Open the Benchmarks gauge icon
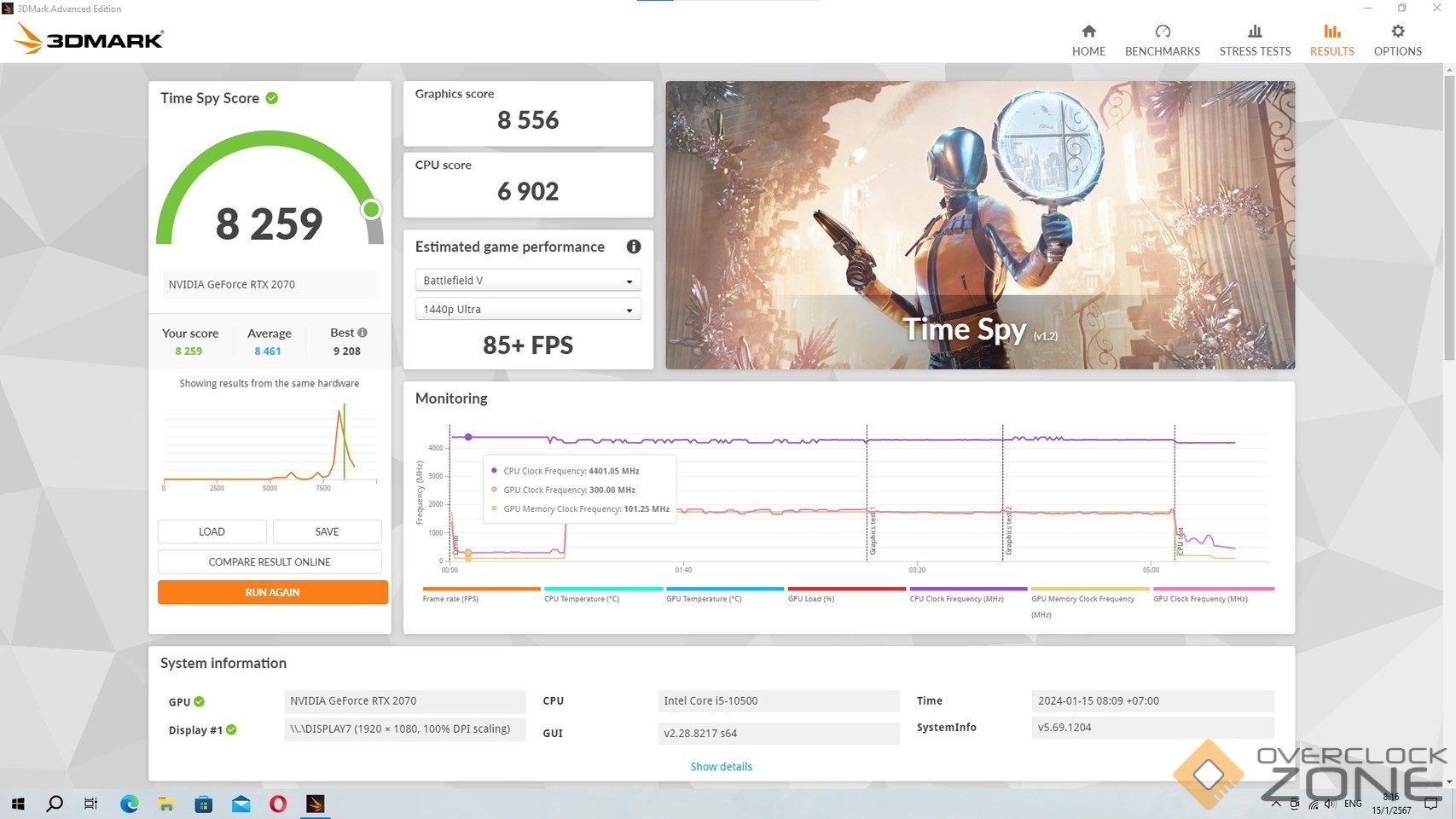Image resolution: width=1456 pixels, height=819 pixels. click(1162, 32)
